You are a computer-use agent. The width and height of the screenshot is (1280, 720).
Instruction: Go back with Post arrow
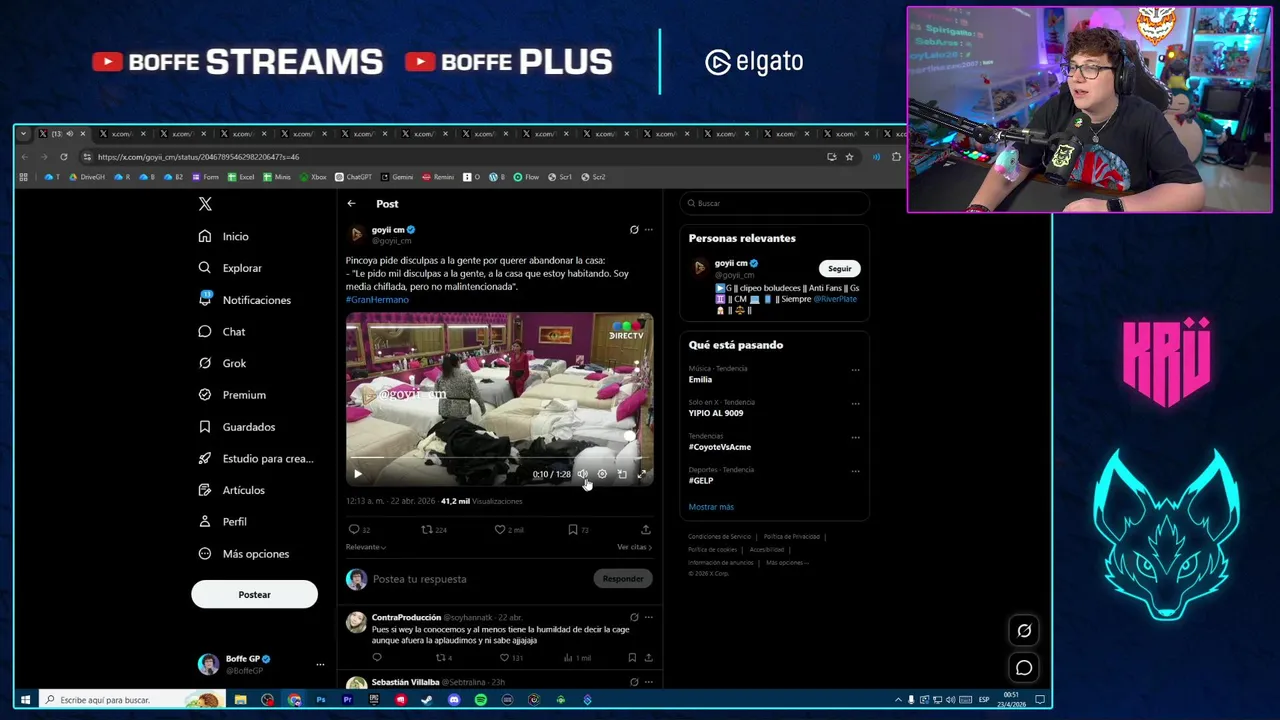[351, 204]
